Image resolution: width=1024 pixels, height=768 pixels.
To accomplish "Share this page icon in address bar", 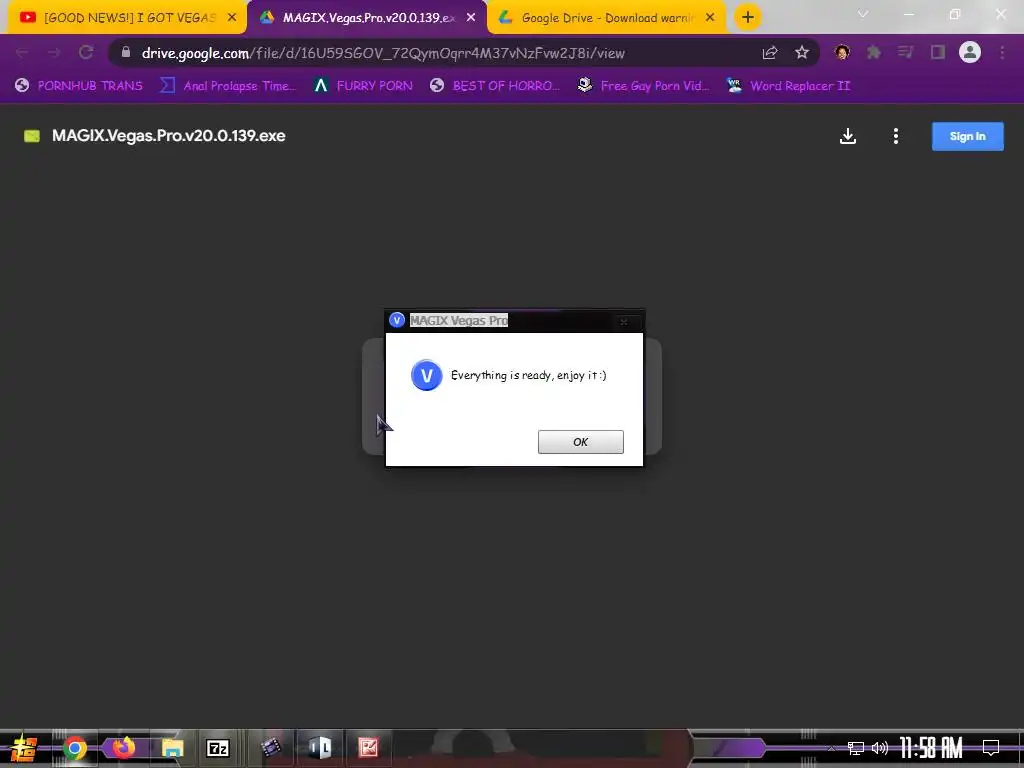I will [770, 53].
